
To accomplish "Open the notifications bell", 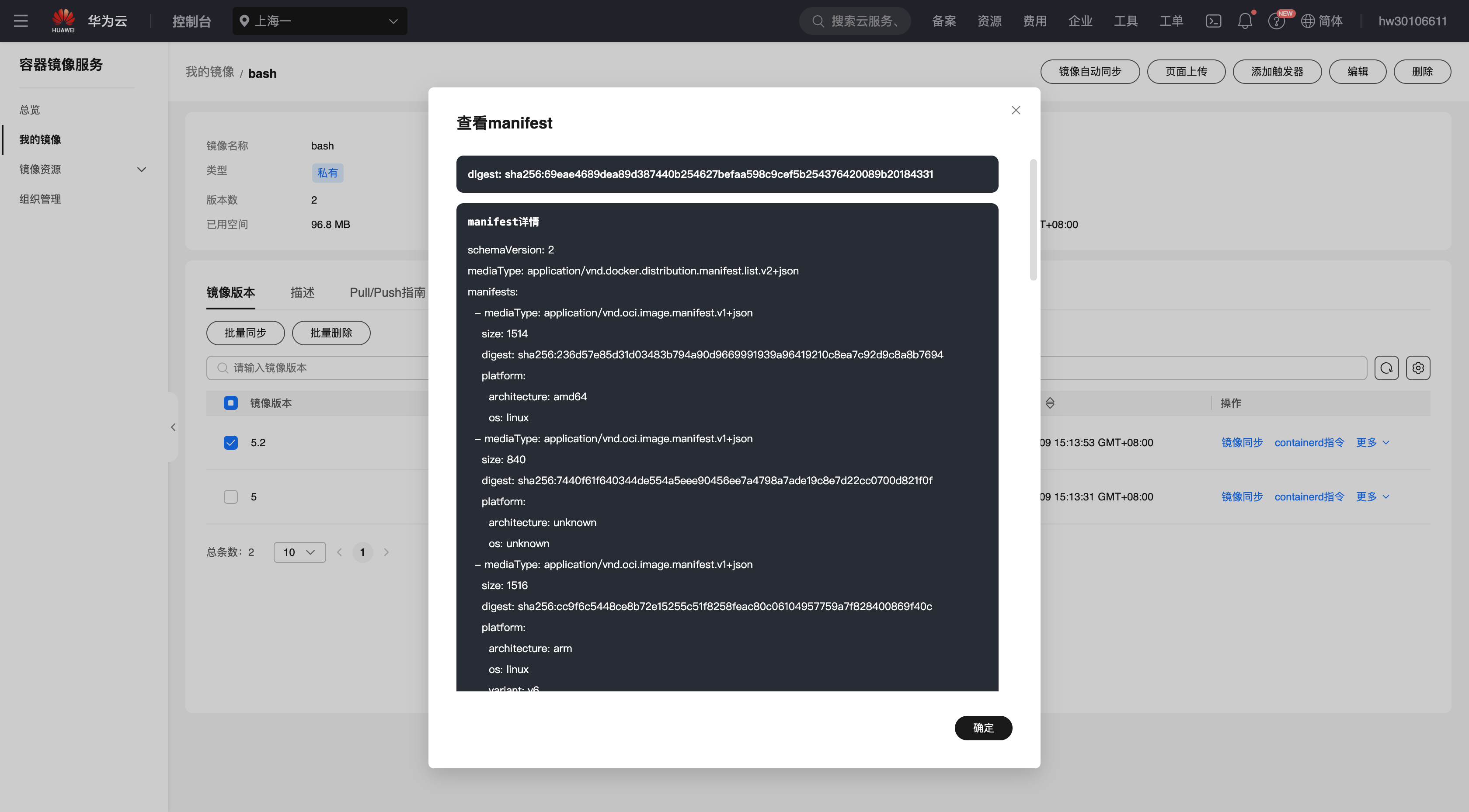I will click(1245, 21).
